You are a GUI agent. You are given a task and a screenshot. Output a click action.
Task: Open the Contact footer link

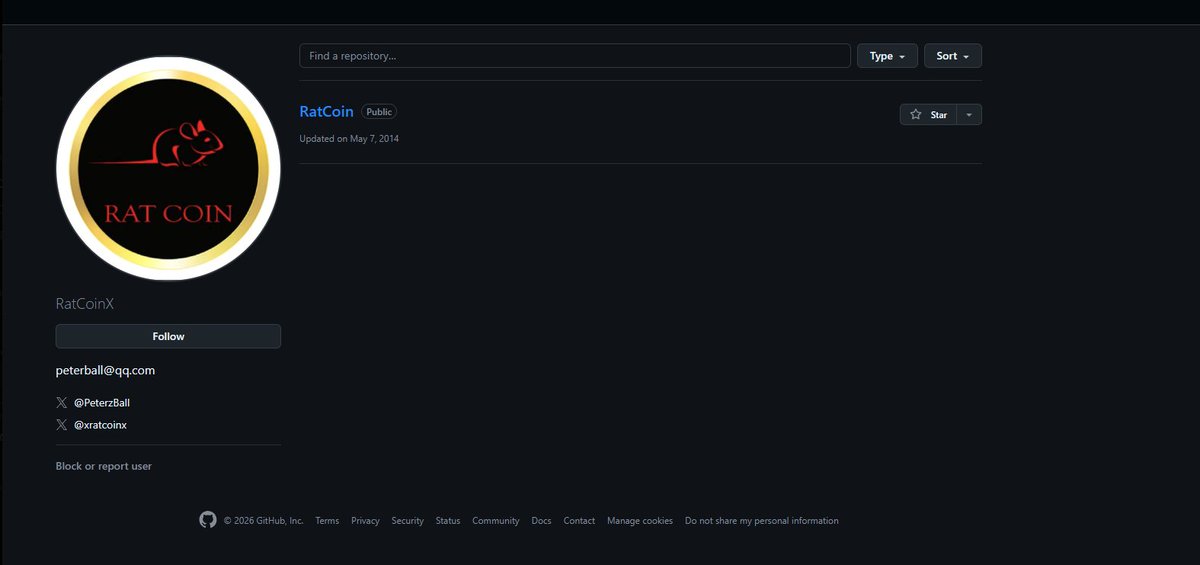point(579,521)
